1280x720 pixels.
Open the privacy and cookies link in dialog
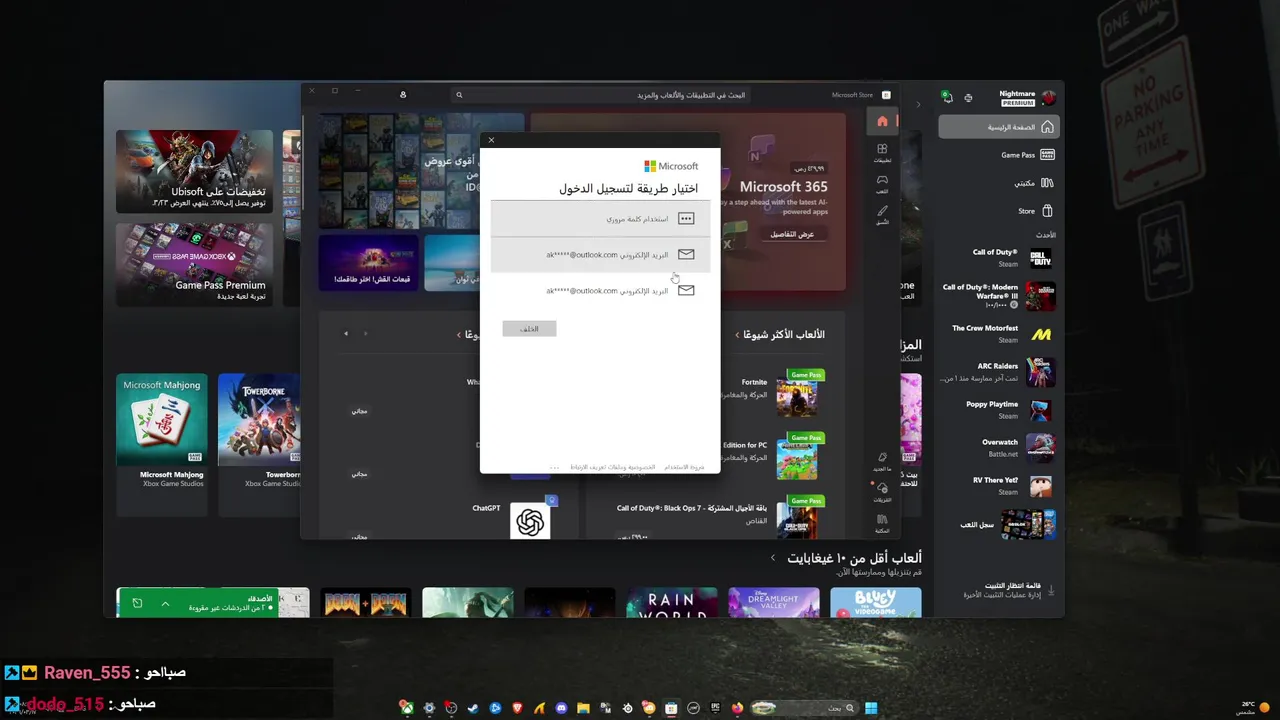[612, 467]
